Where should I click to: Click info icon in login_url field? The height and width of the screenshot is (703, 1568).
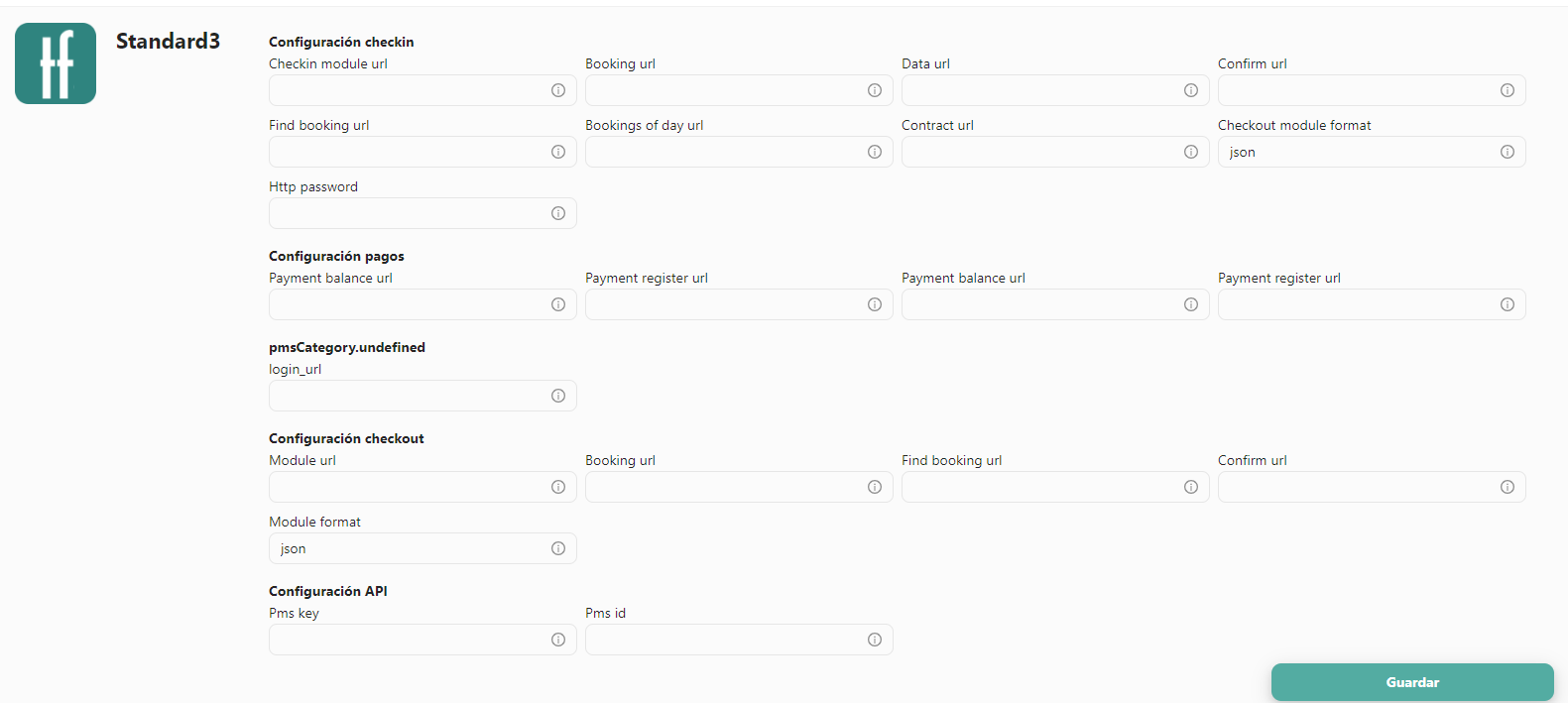coord(558,396)
